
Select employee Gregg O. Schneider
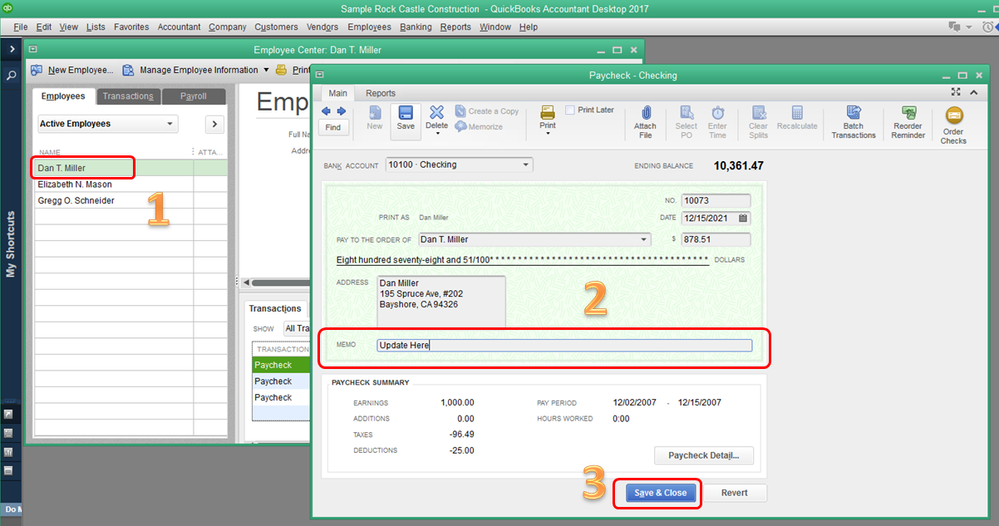(x=76, y=201)
